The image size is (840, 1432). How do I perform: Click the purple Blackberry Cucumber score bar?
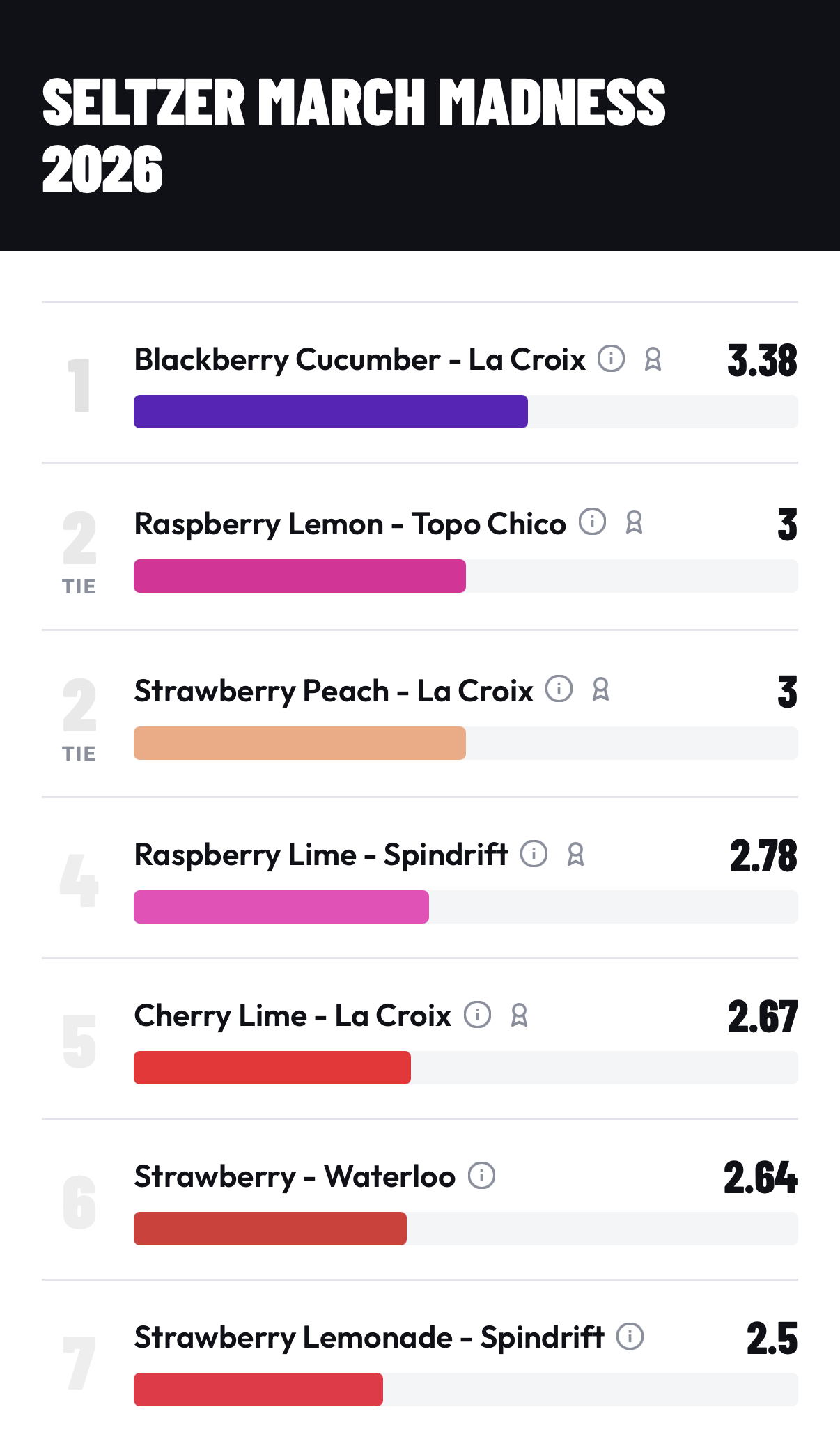point(330,412)
